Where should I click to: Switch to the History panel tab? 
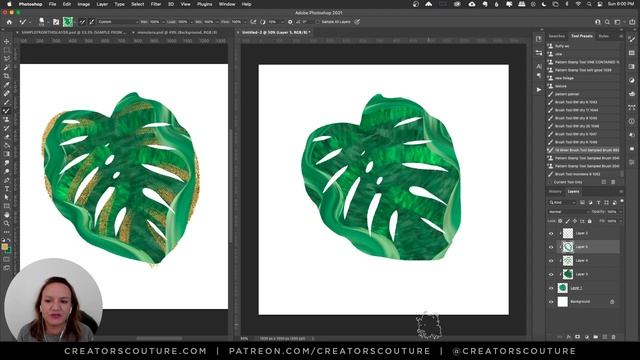coord(555,191)
